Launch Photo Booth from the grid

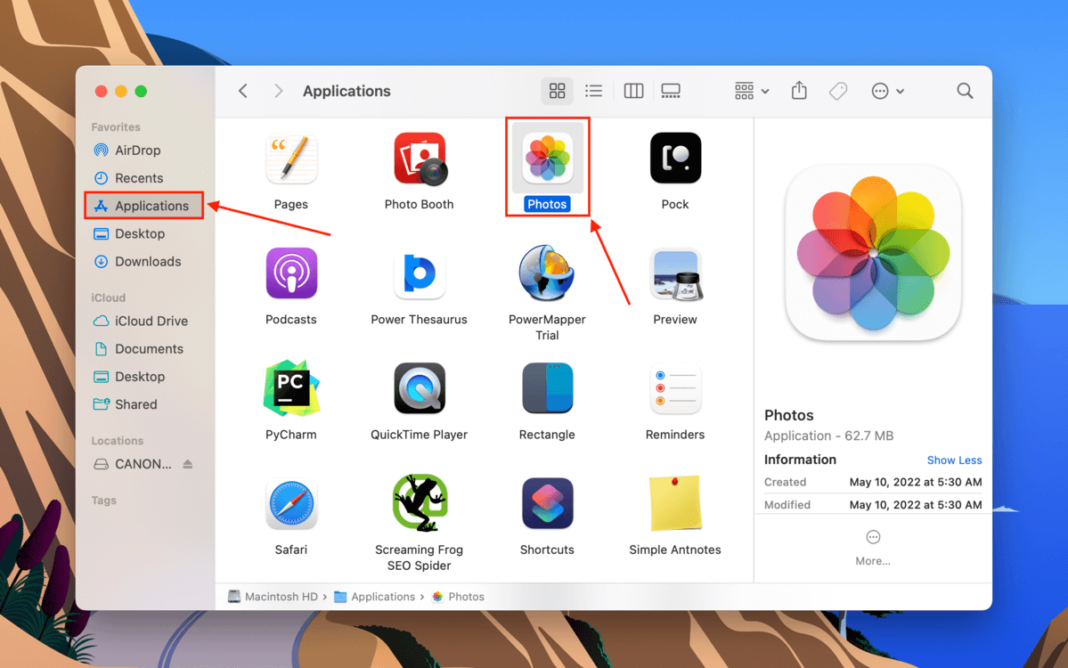click(x=419, y=158)
